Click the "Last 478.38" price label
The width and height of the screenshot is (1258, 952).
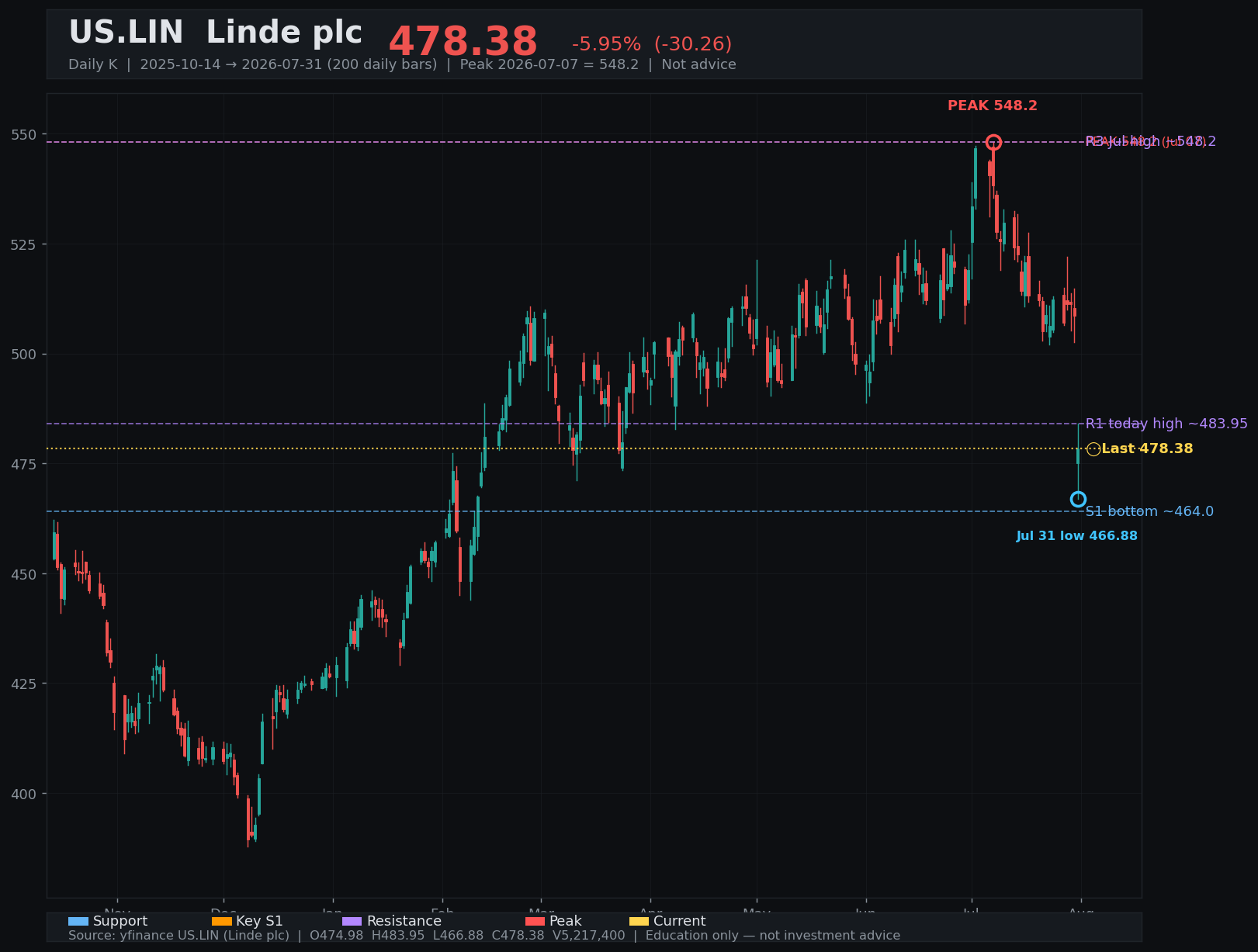tap(1147, 448)
